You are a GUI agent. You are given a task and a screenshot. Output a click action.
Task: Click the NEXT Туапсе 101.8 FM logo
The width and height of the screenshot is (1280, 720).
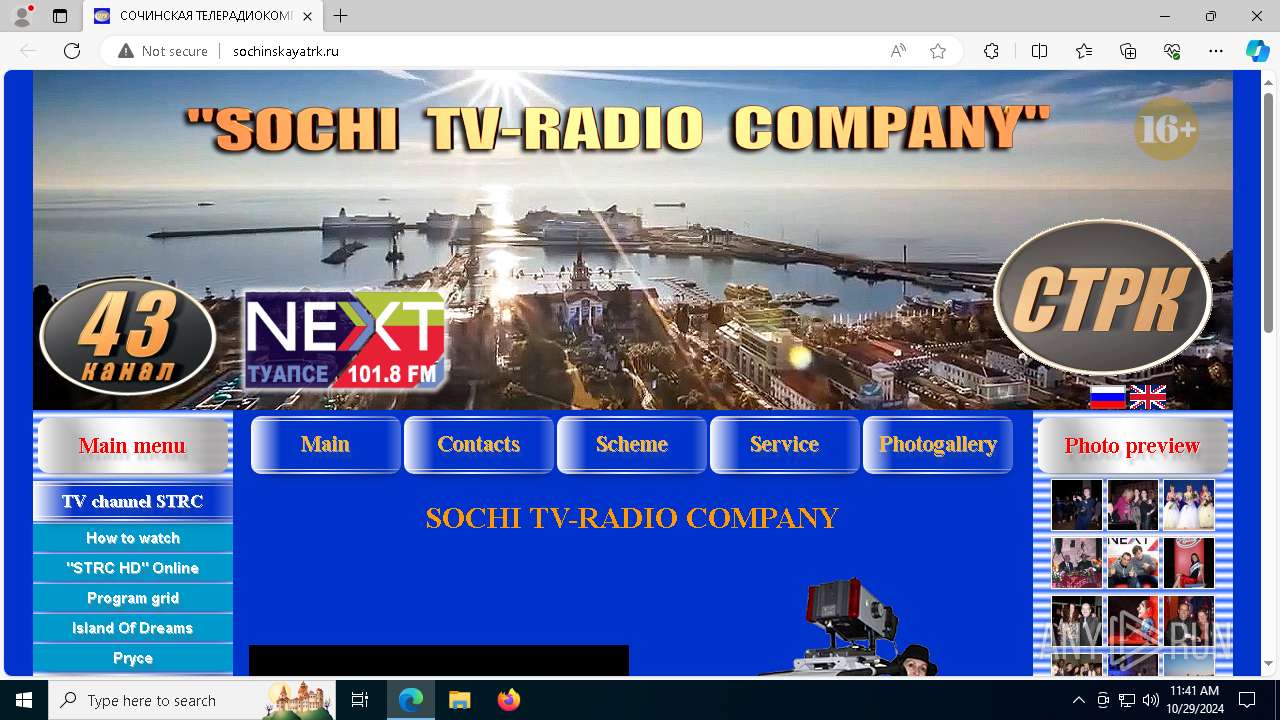coord(345,340)
